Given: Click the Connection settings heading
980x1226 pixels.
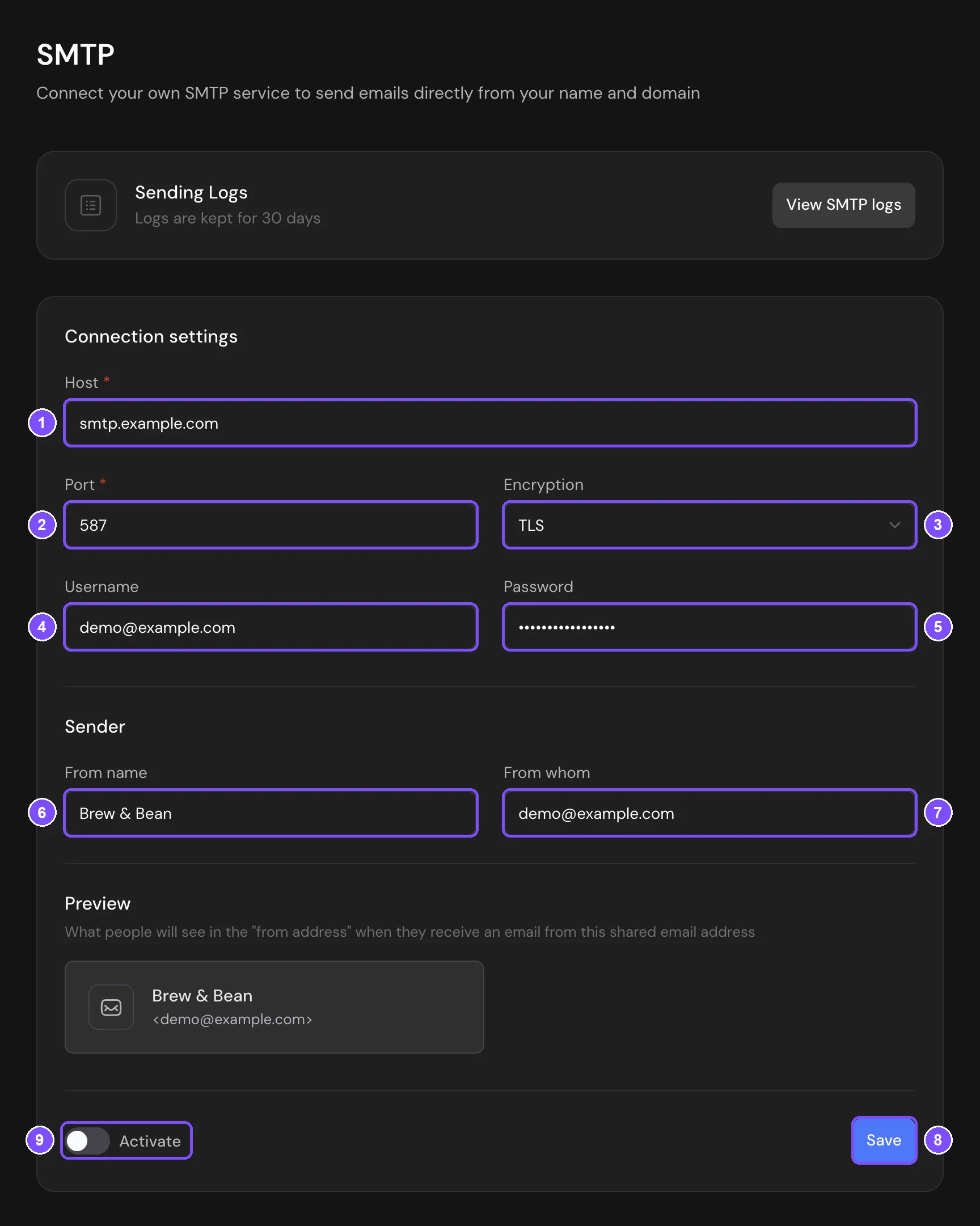Looking at the screenshot, I should (x=151, y=337).
